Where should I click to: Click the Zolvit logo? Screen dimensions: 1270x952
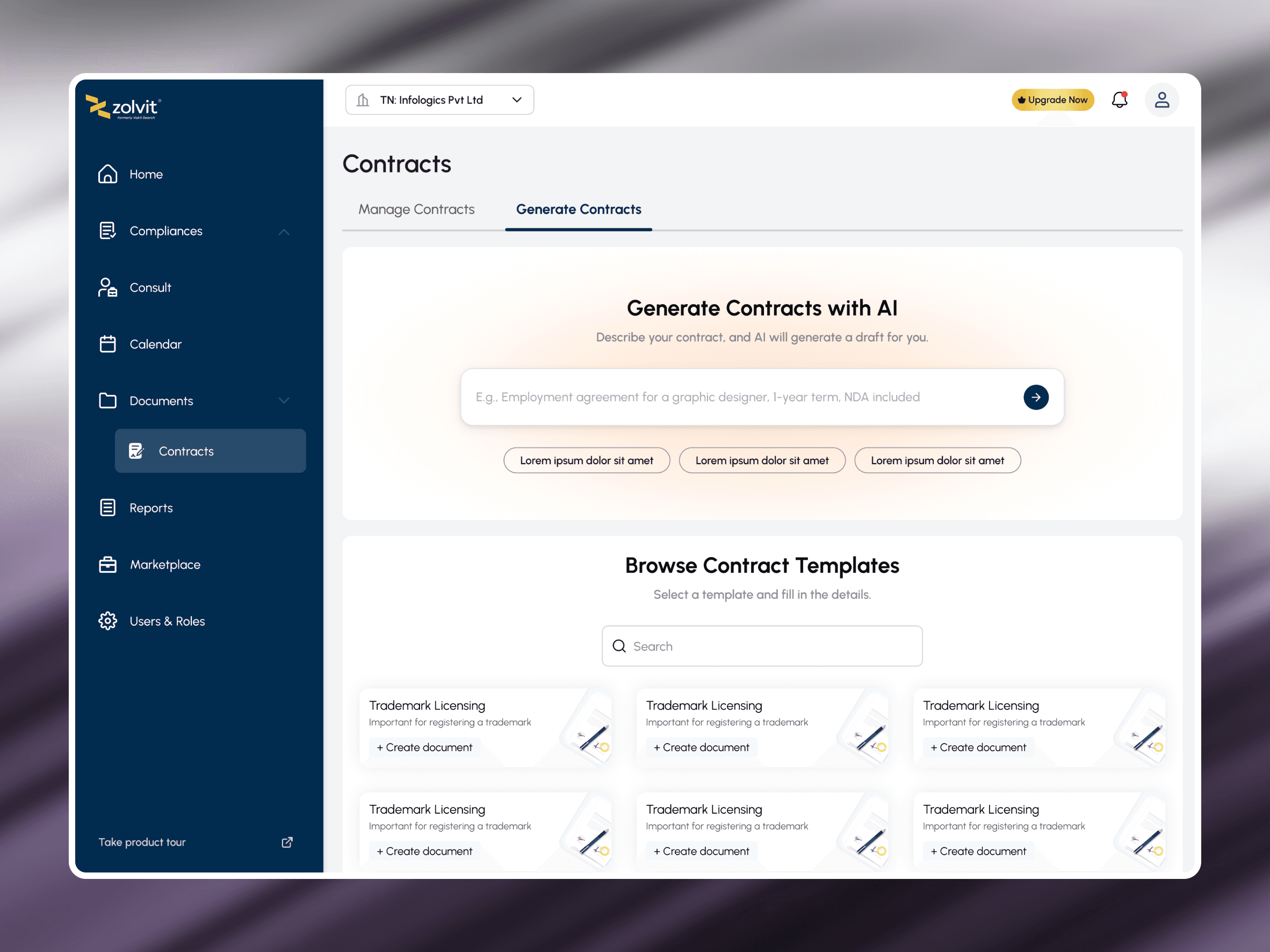pos(124,107)
